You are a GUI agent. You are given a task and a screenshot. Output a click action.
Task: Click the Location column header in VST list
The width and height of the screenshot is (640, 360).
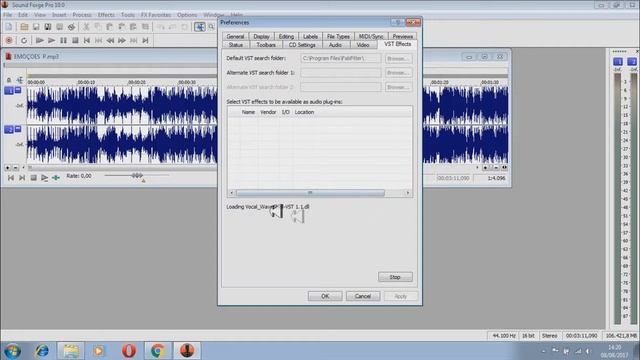click(304, 112)
